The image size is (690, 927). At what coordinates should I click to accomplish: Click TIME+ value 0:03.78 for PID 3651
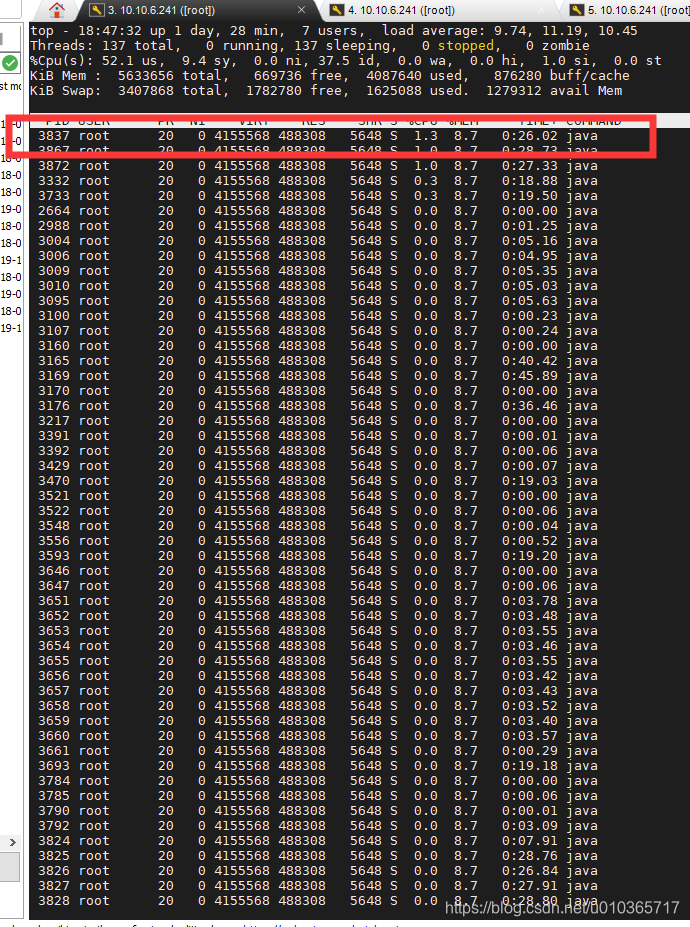(530, 601)
